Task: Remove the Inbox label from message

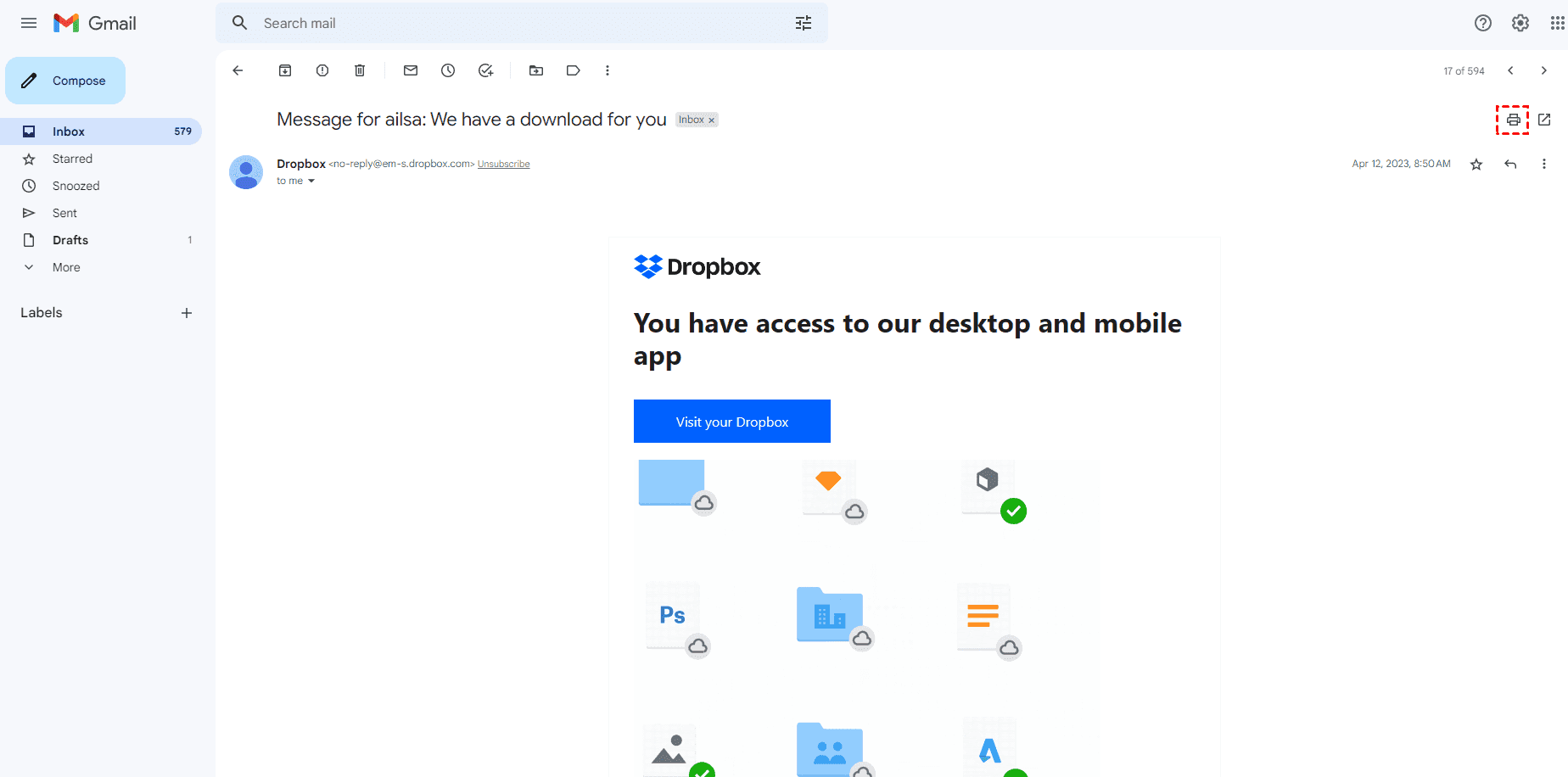Action: [712, 120]
